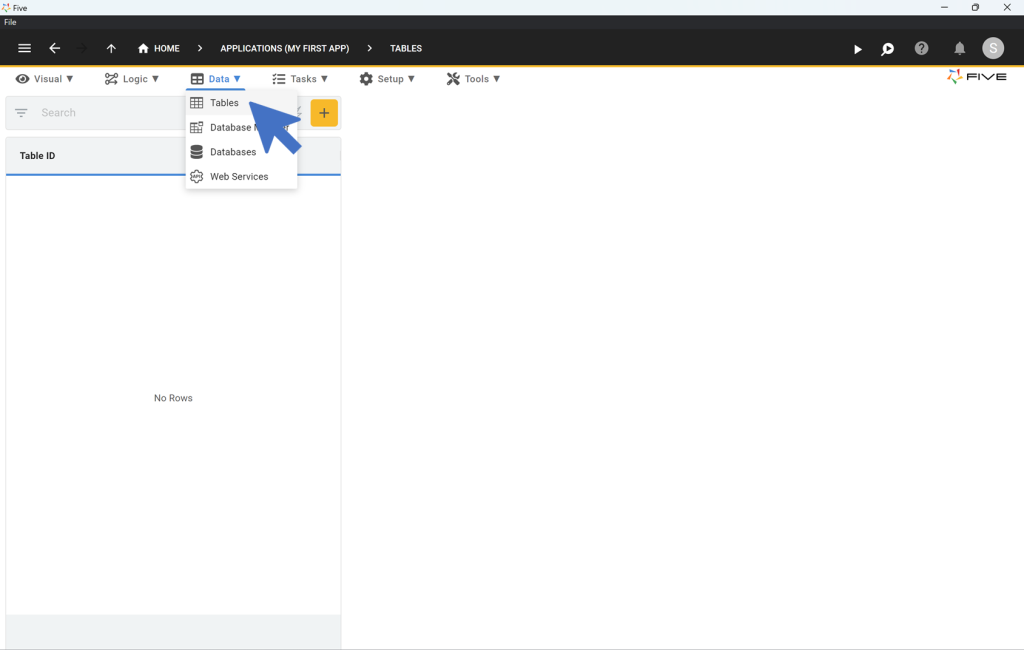View notifications via the bell icon
Screen dimensions: 1024x650
coord(958,48)
